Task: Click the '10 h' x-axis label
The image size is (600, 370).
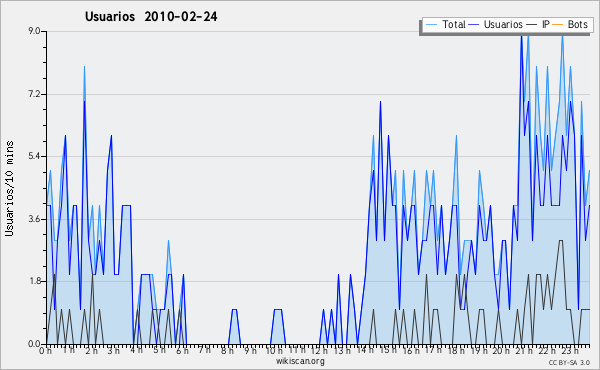Action: tap(274, 351)
